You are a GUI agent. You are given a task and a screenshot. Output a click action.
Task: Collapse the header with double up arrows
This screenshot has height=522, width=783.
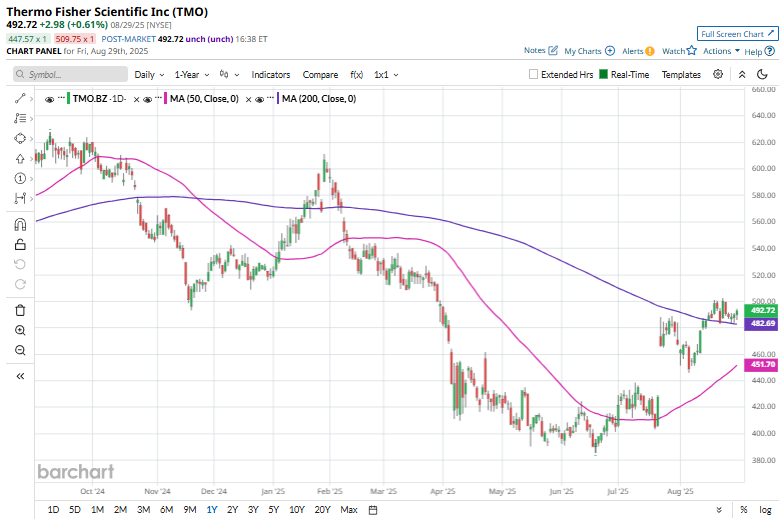click(742, 74)
